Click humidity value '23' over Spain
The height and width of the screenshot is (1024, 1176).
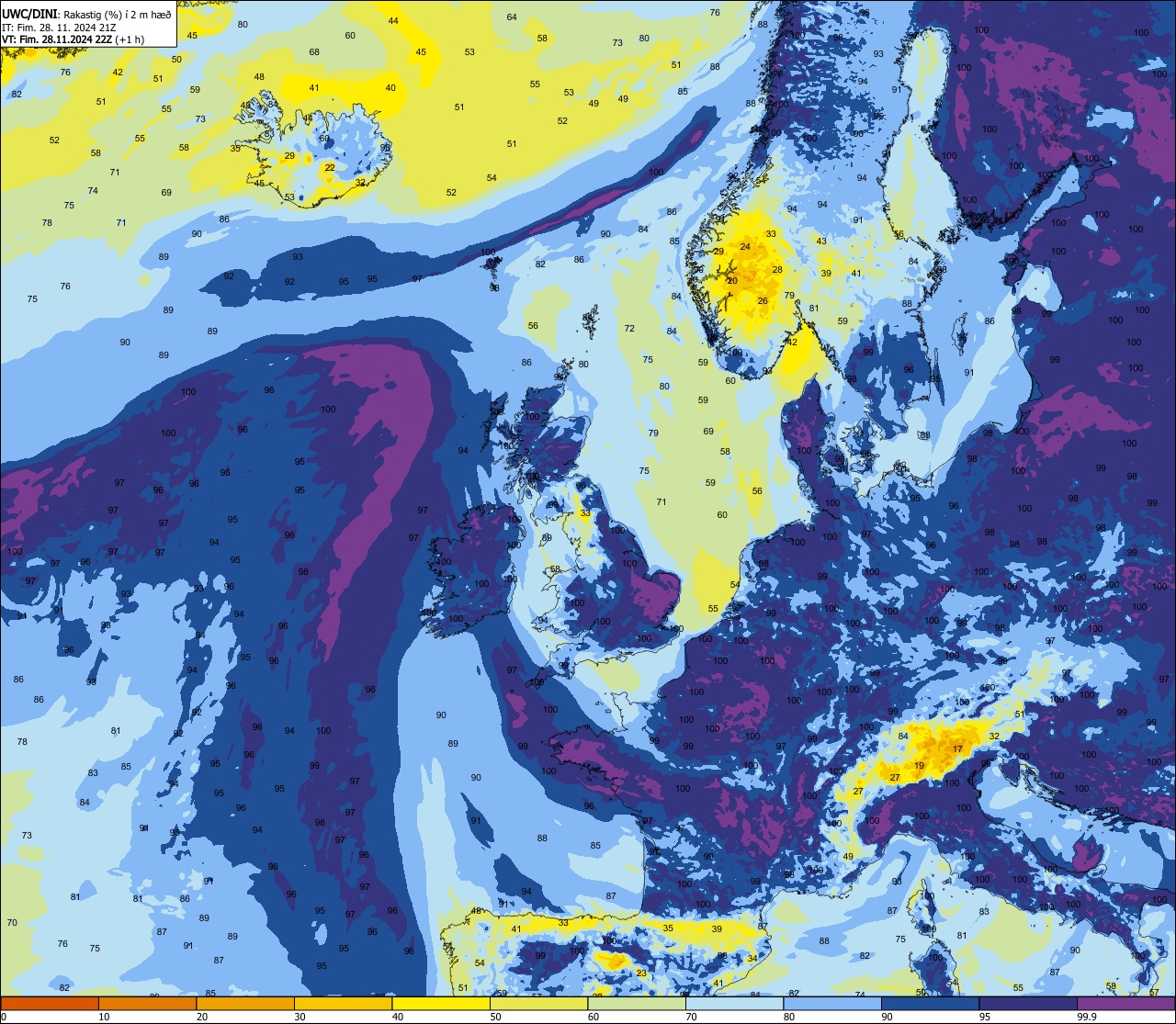[x=641, y=973]
